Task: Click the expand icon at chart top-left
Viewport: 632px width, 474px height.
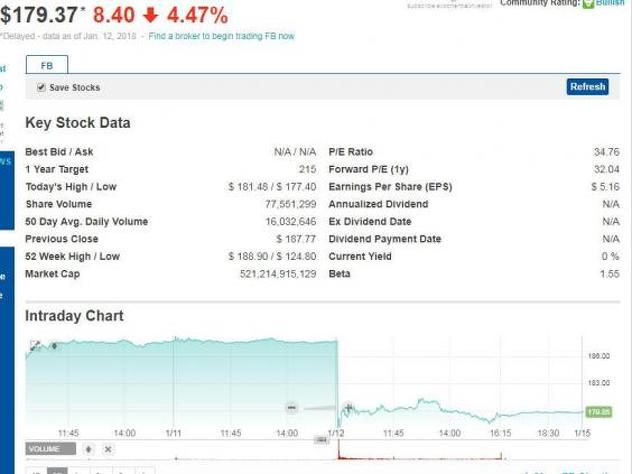Action: pos(35,346)
